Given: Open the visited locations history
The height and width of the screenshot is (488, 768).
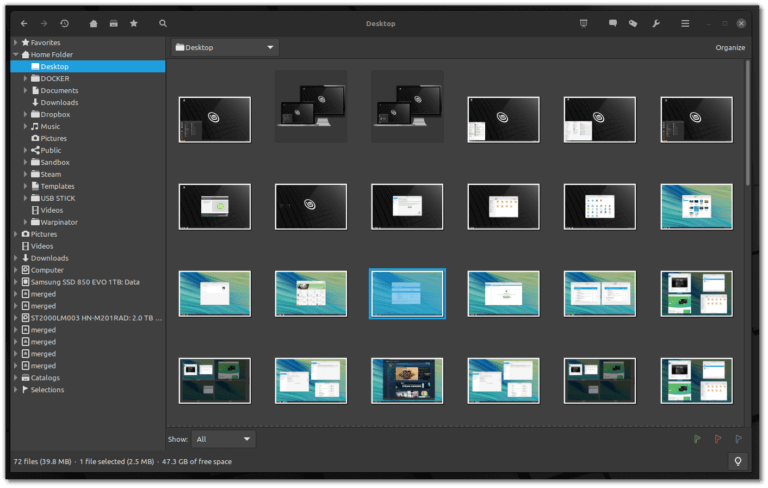Looking at the screenshot, I should [x=65, y=24].
